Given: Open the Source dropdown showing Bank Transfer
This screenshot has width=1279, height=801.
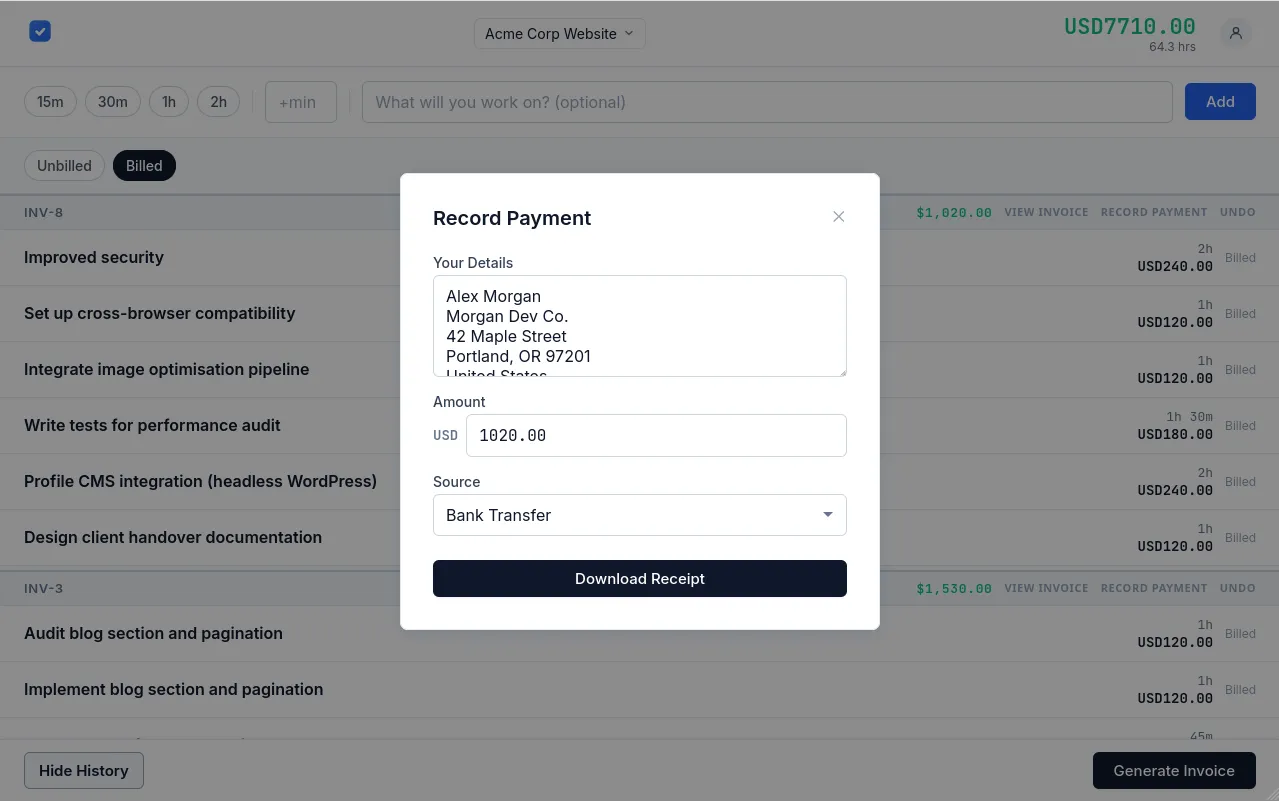Looking at the screenshot, I should (x=639, y=514).
